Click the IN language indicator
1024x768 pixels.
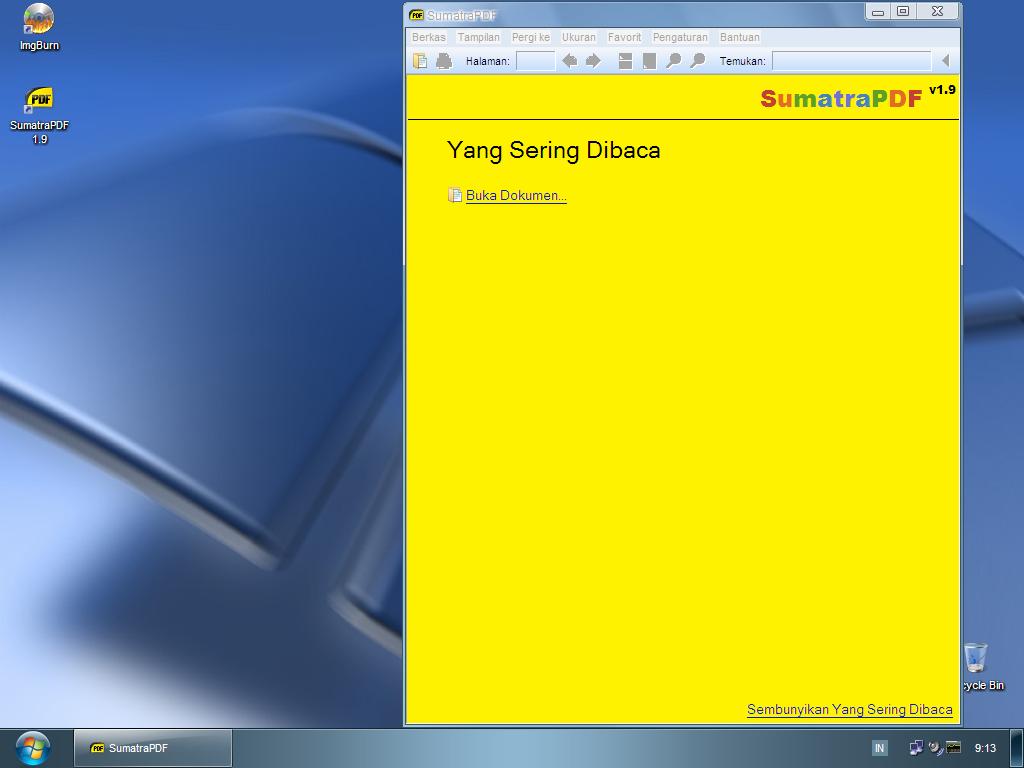[879, 748]
